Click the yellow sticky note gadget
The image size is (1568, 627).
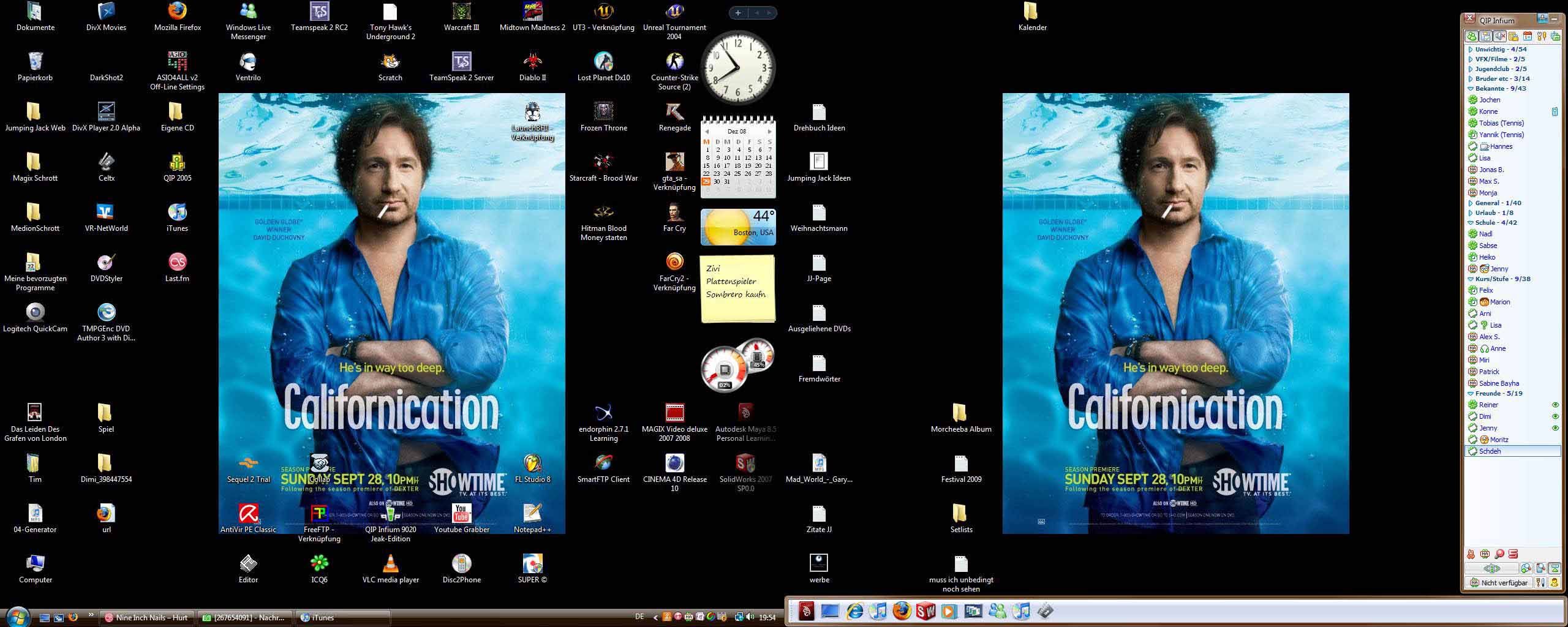click(737, 288)
